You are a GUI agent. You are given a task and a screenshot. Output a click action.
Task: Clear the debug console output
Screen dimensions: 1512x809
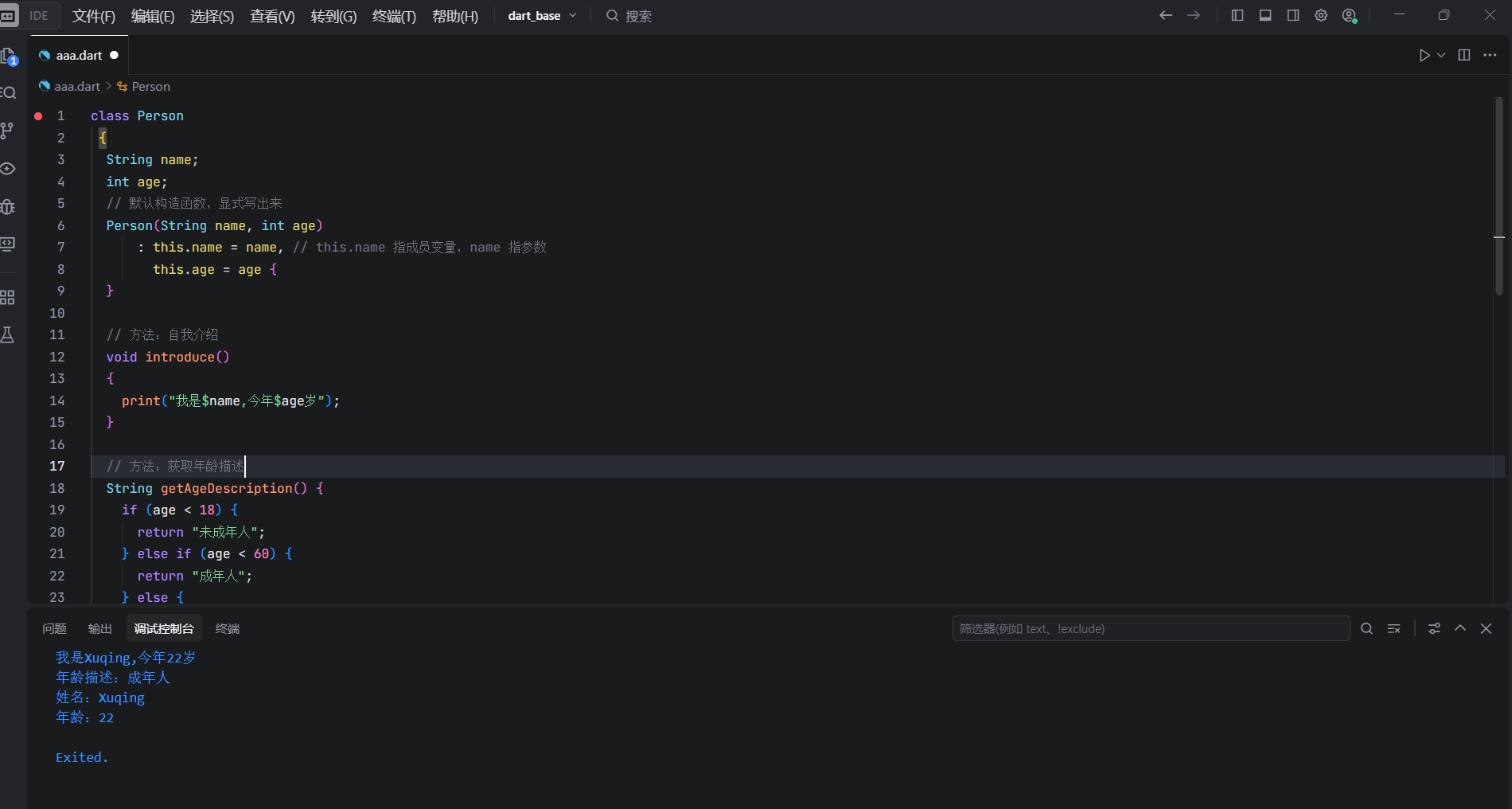pyautogui.click(x=1394, y=628)
